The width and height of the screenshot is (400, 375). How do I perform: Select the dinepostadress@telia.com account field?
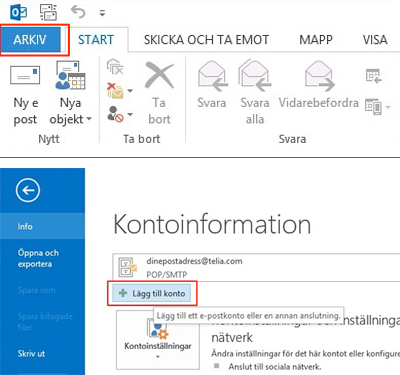(256, 267)
